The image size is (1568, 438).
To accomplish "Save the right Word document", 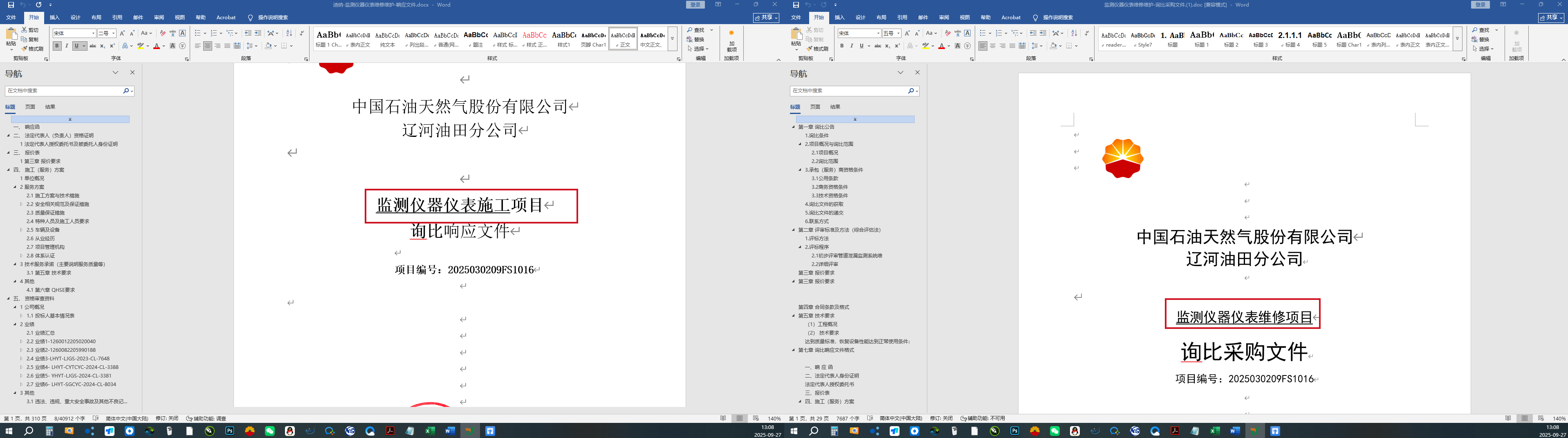I will coord(796,5).
